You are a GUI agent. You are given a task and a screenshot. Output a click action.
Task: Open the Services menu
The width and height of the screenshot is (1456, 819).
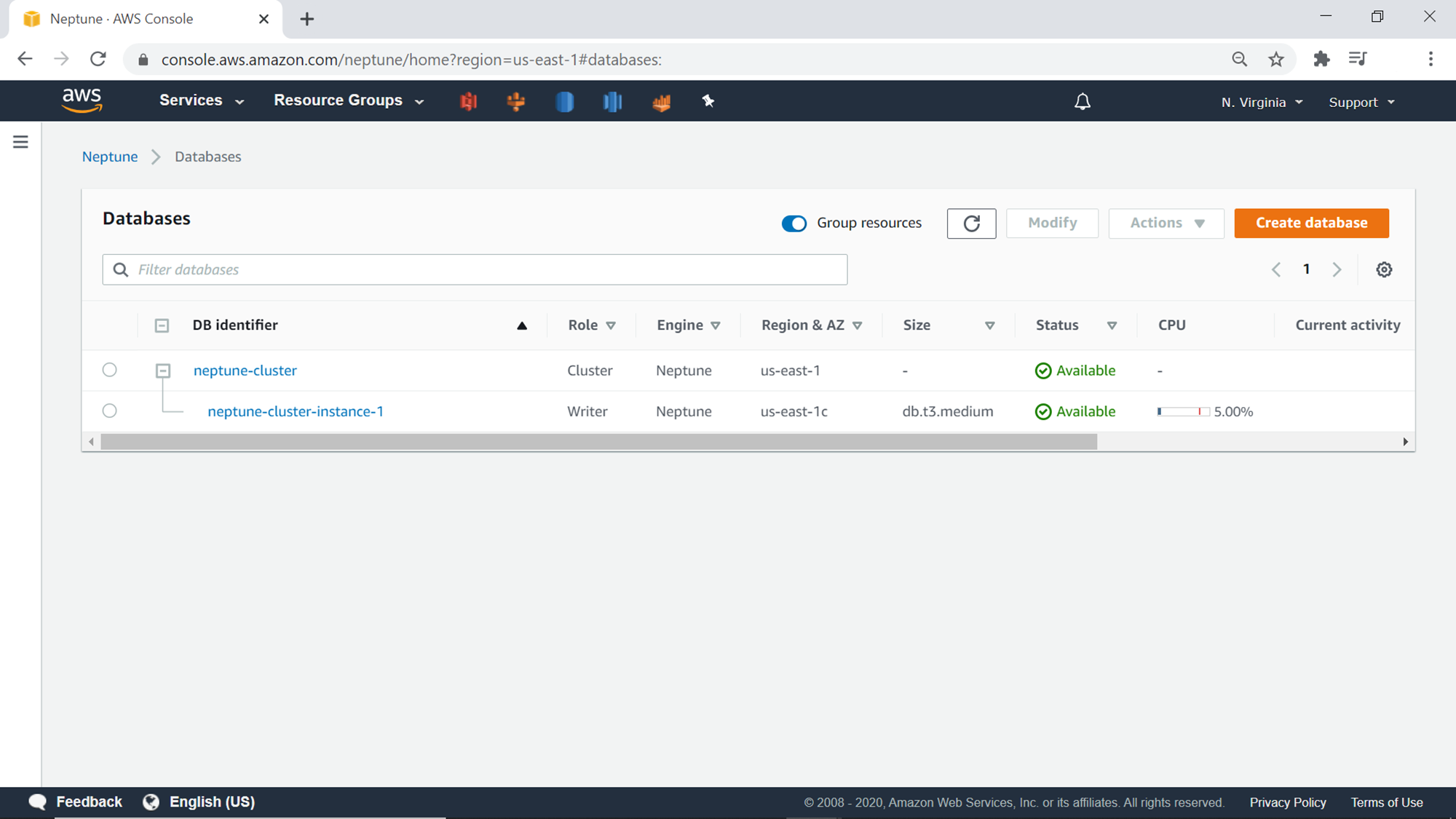tap(201, 100)
